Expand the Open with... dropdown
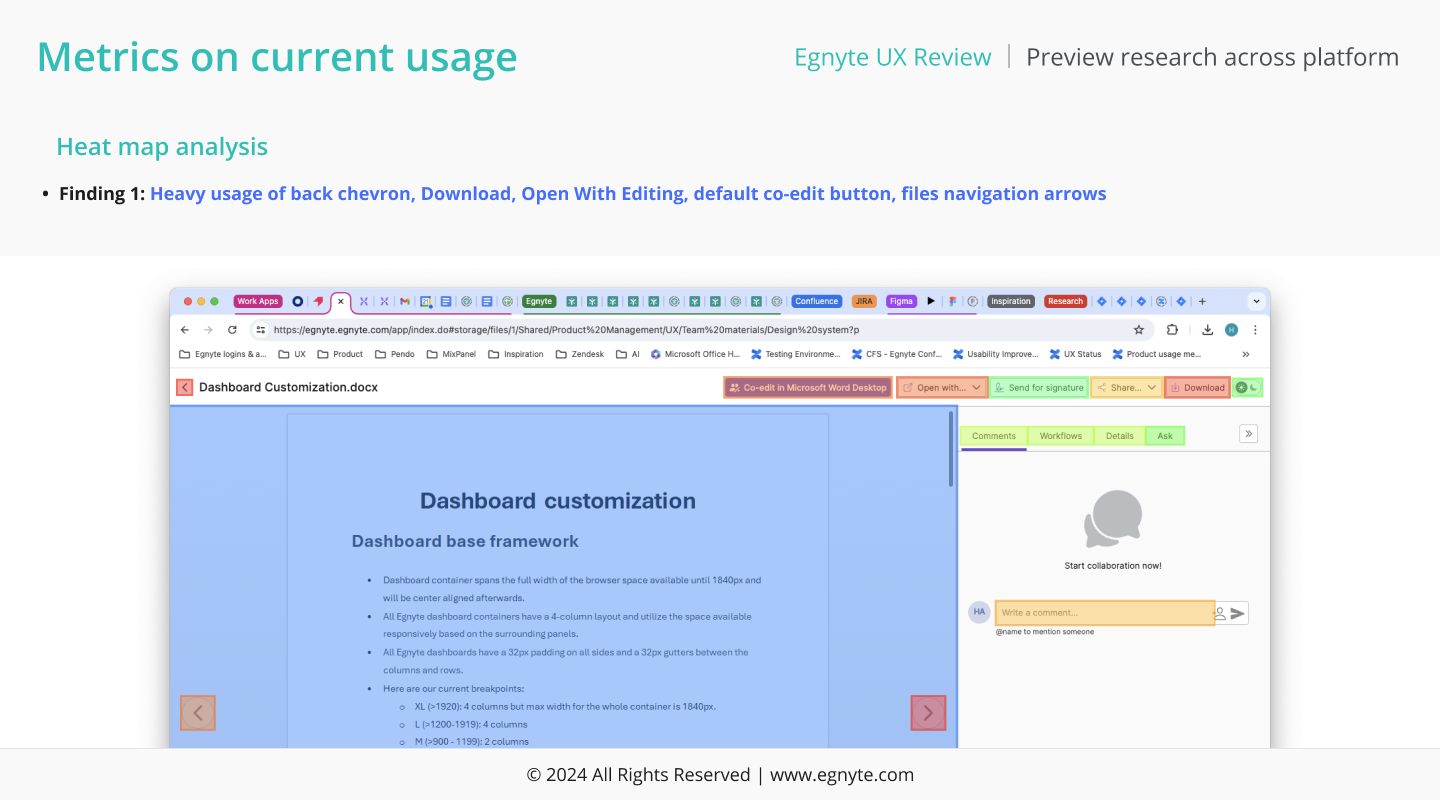The height and width of the screenshot is (800, 1440). tap(976, 387)
